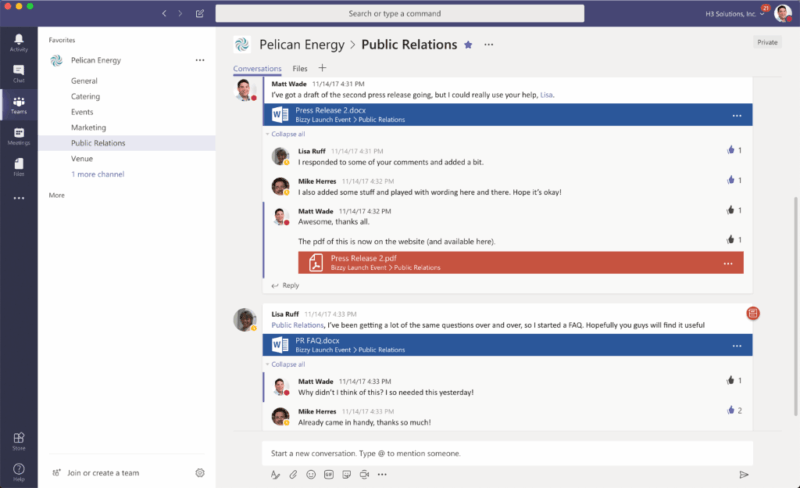Switch to the Files tab

(299, 69)
